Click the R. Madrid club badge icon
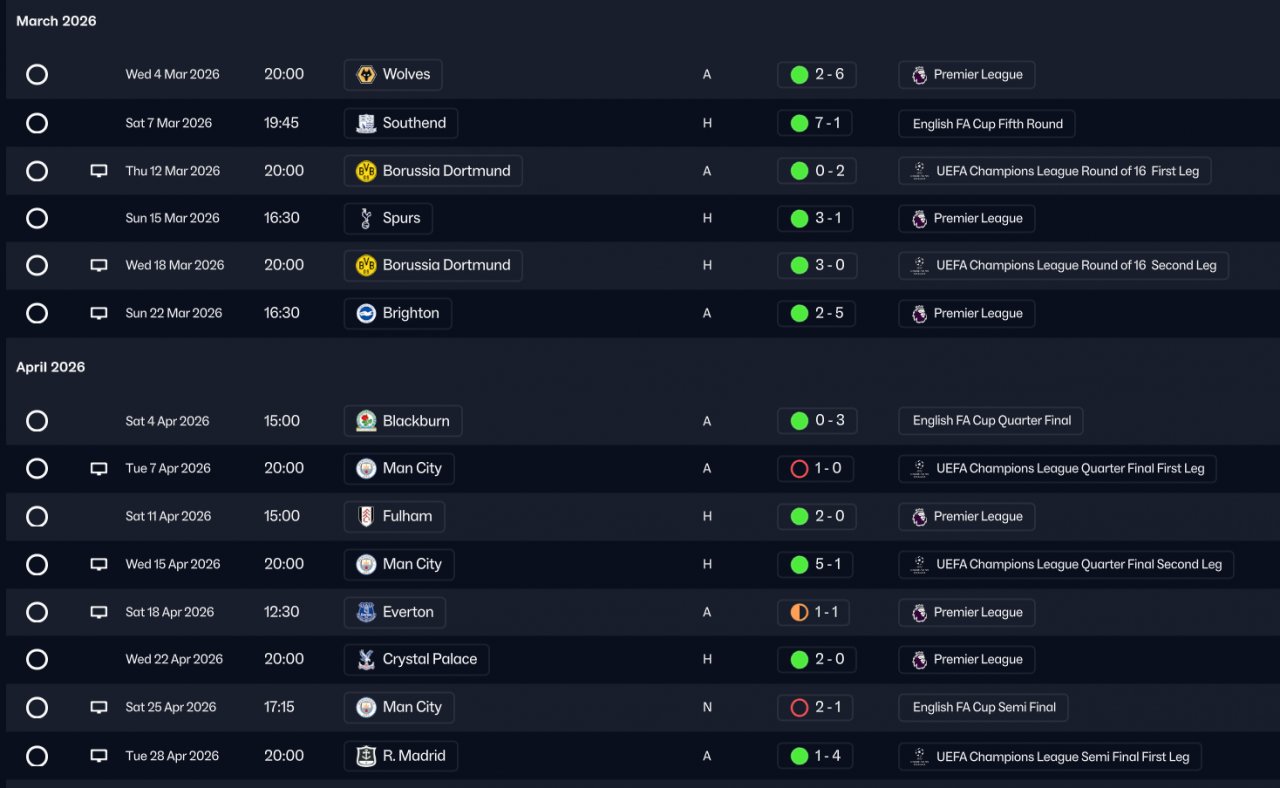 pyautogui.click(x=366, y=756)
